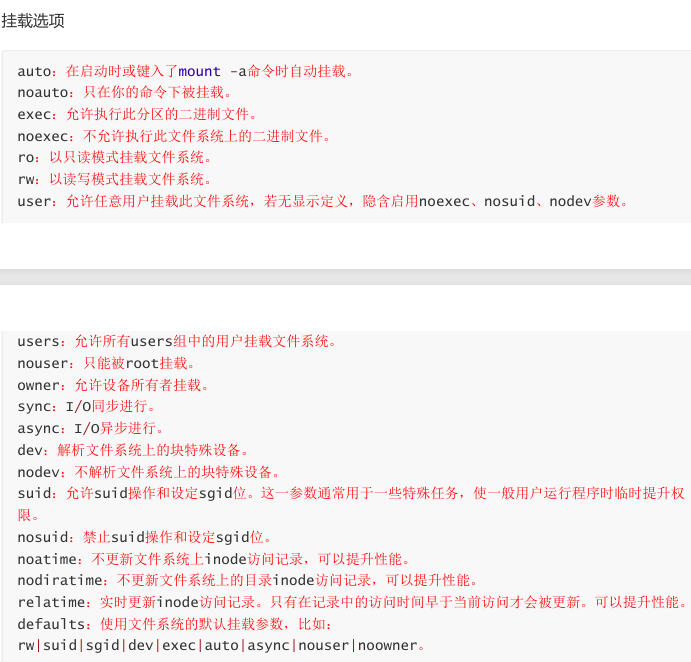Screen dimensions: 691x662
Task: Click the 'rw' read-write option line
Action: pos(115,179)
